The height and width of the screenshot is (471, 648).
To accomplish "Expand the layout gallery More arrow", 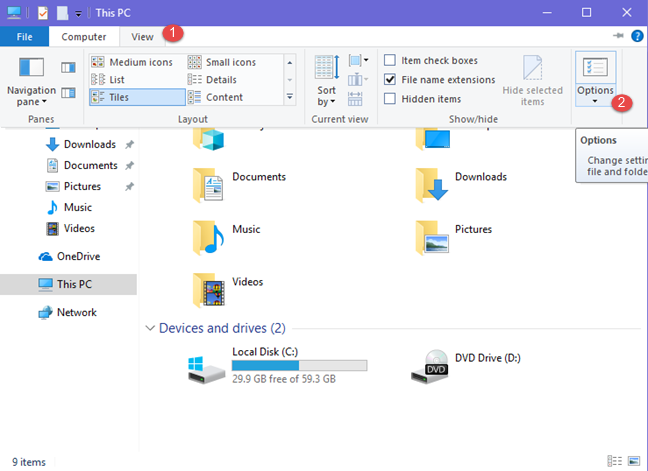I will coord(290,97).
